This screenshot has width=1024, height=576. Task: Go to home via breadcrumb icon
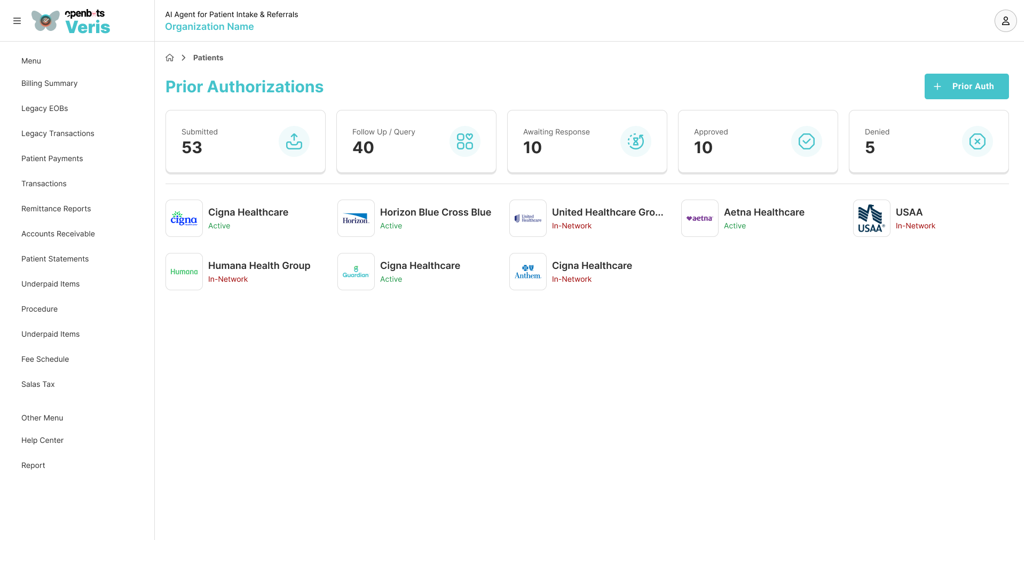coord(170,58)
